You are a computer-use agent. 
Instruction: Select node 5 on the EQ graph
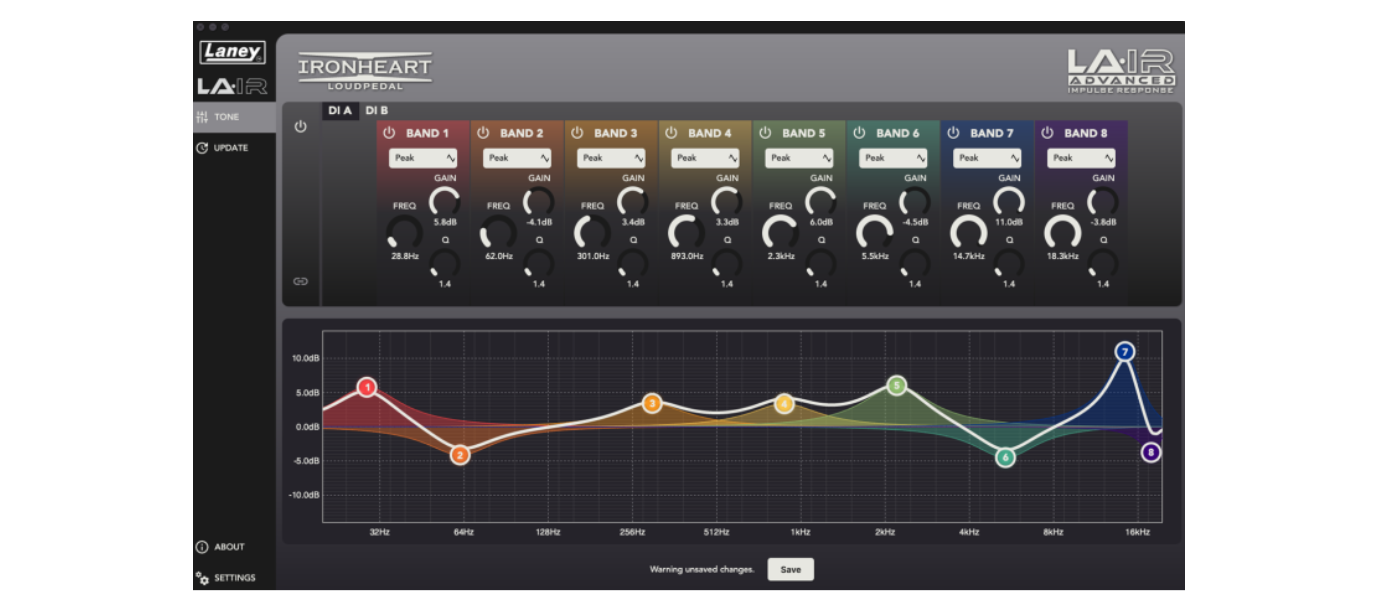pos(897,385)
